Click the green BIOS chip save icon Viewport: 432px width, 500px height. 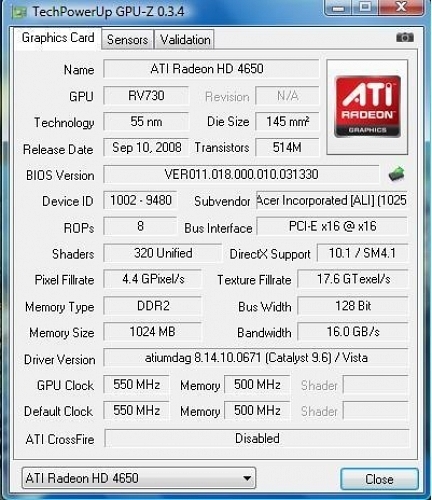(396, 174)
